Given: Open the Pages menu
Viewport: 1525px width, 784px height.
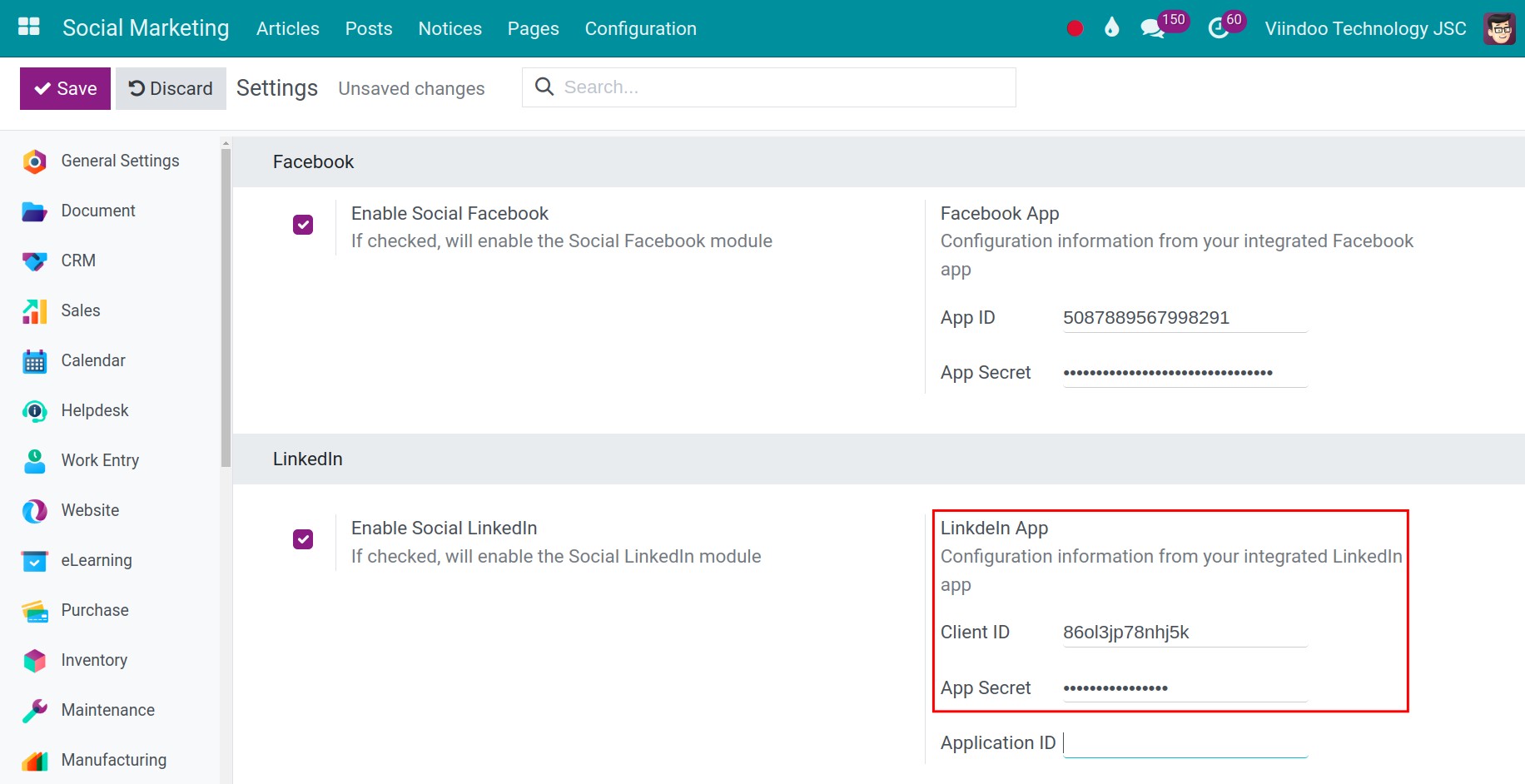Looking at the screenshot, I should (x=534, y=28).
